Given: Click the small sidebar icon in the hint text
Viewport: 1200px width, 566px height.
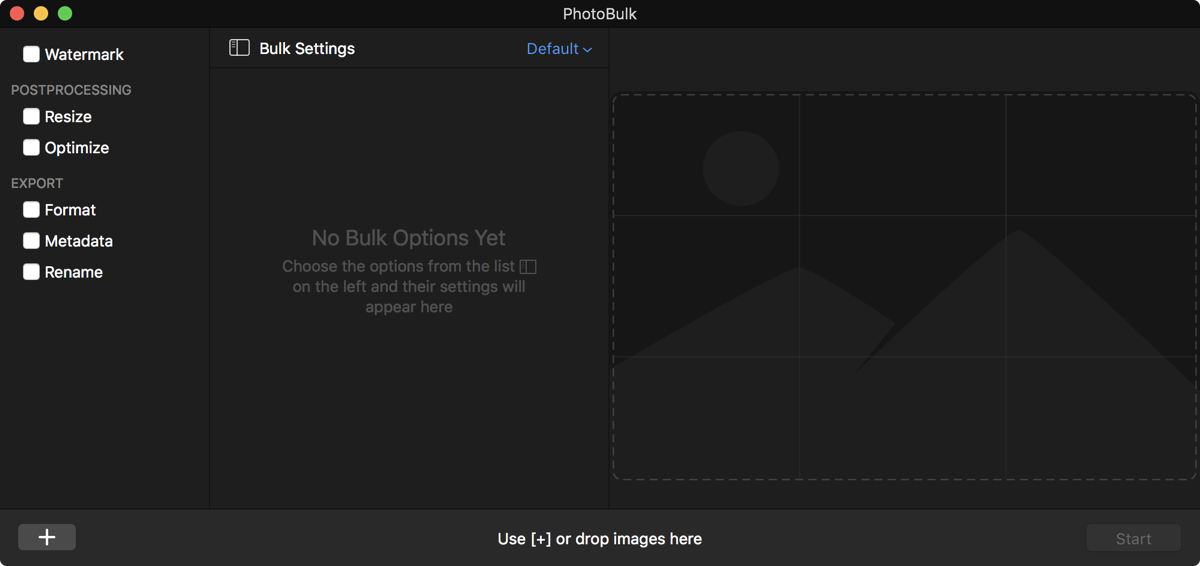Looking at the screenshot, I should point(528,267).
